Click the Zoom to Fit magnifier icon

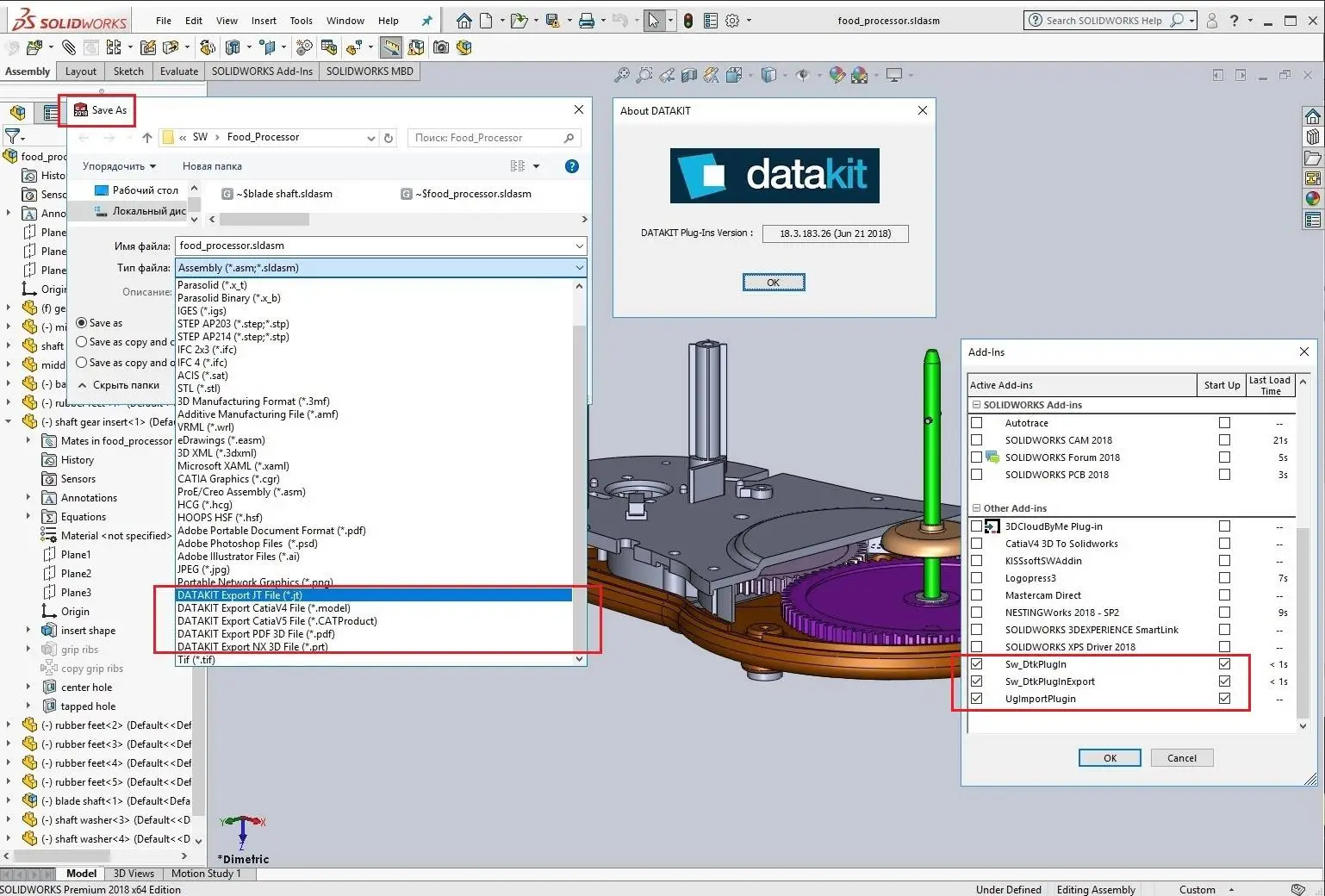(x=621, y=76)
